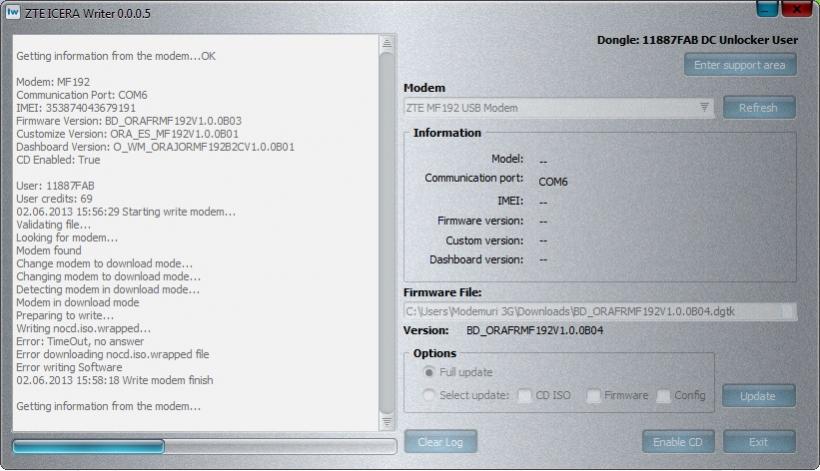The height and width of the screenshot is (471, 820).
Task: Enable the Firmware checkbox
Action: [594, 396]
